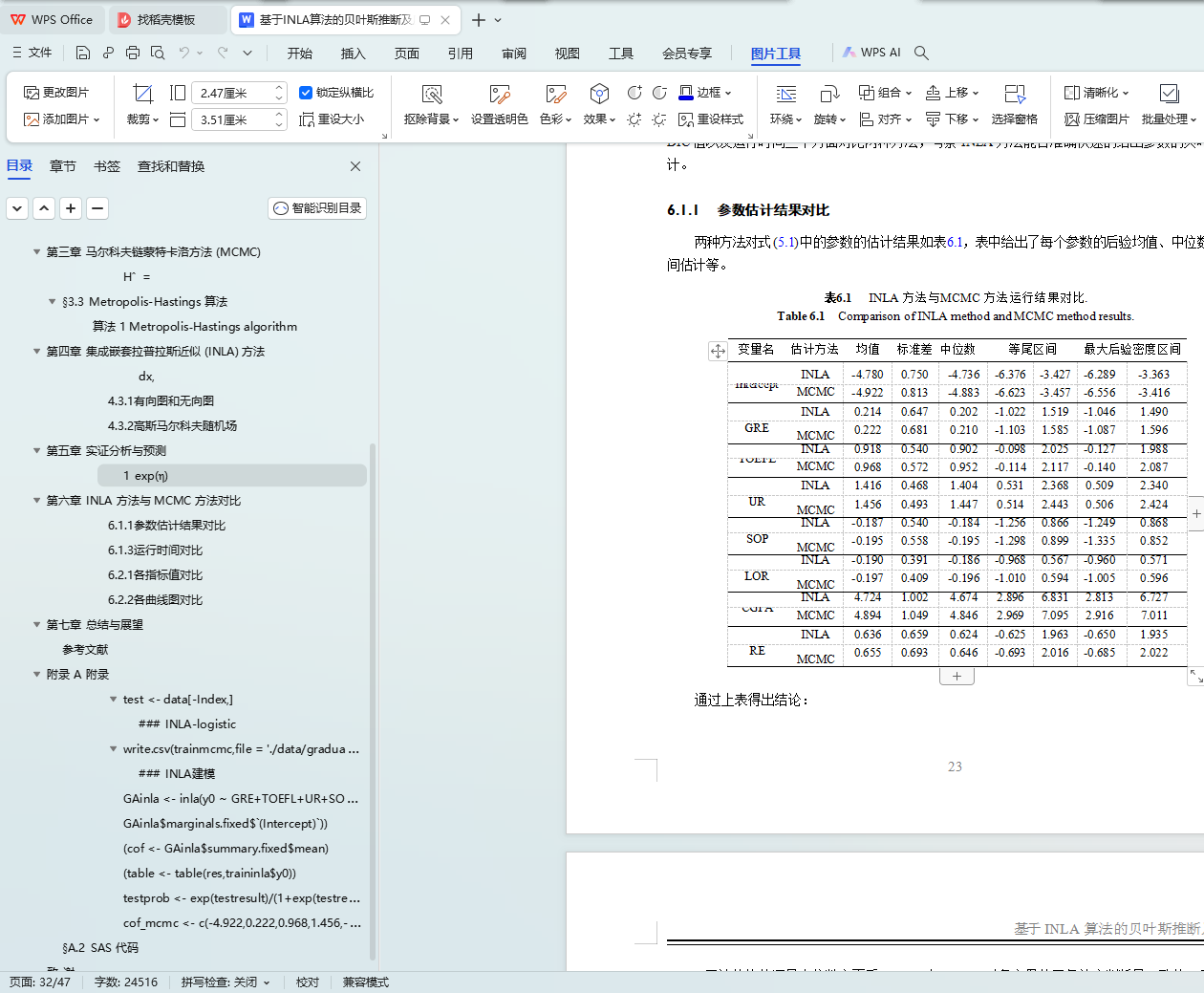This screenshot has height=993, width=1204.
Task: Select 6.2.2各曲线图对比 outline entry
Action: (155, 600)
